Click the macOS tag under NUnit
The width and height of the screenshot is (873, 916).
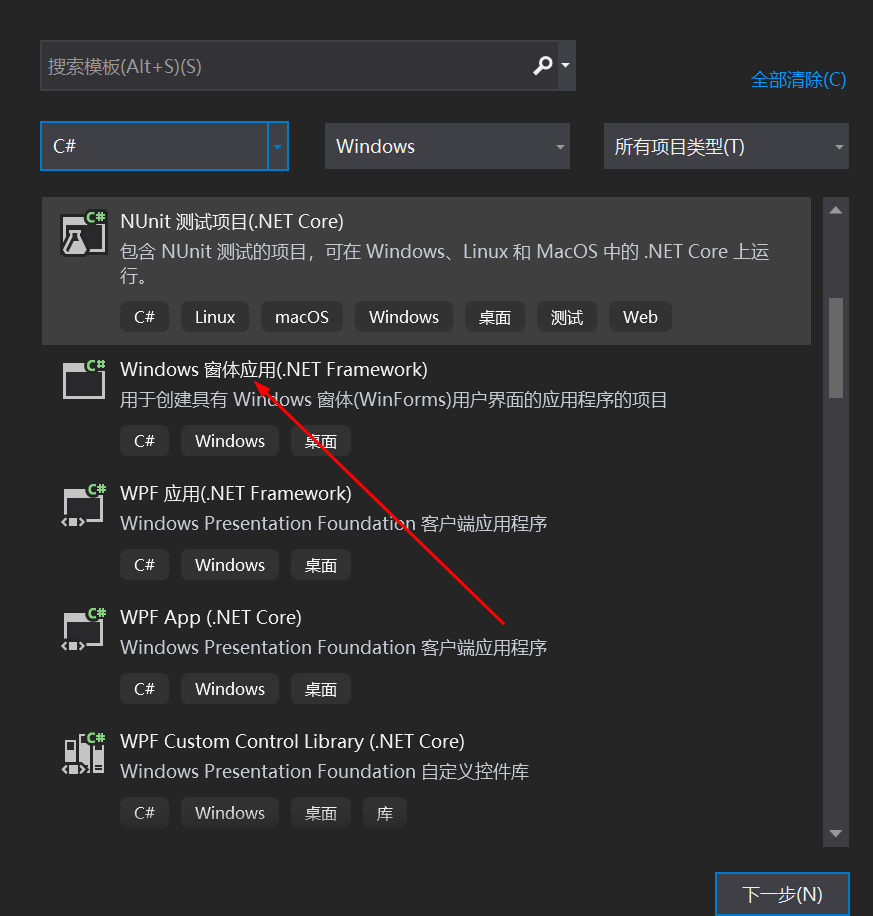pos(302,317)
